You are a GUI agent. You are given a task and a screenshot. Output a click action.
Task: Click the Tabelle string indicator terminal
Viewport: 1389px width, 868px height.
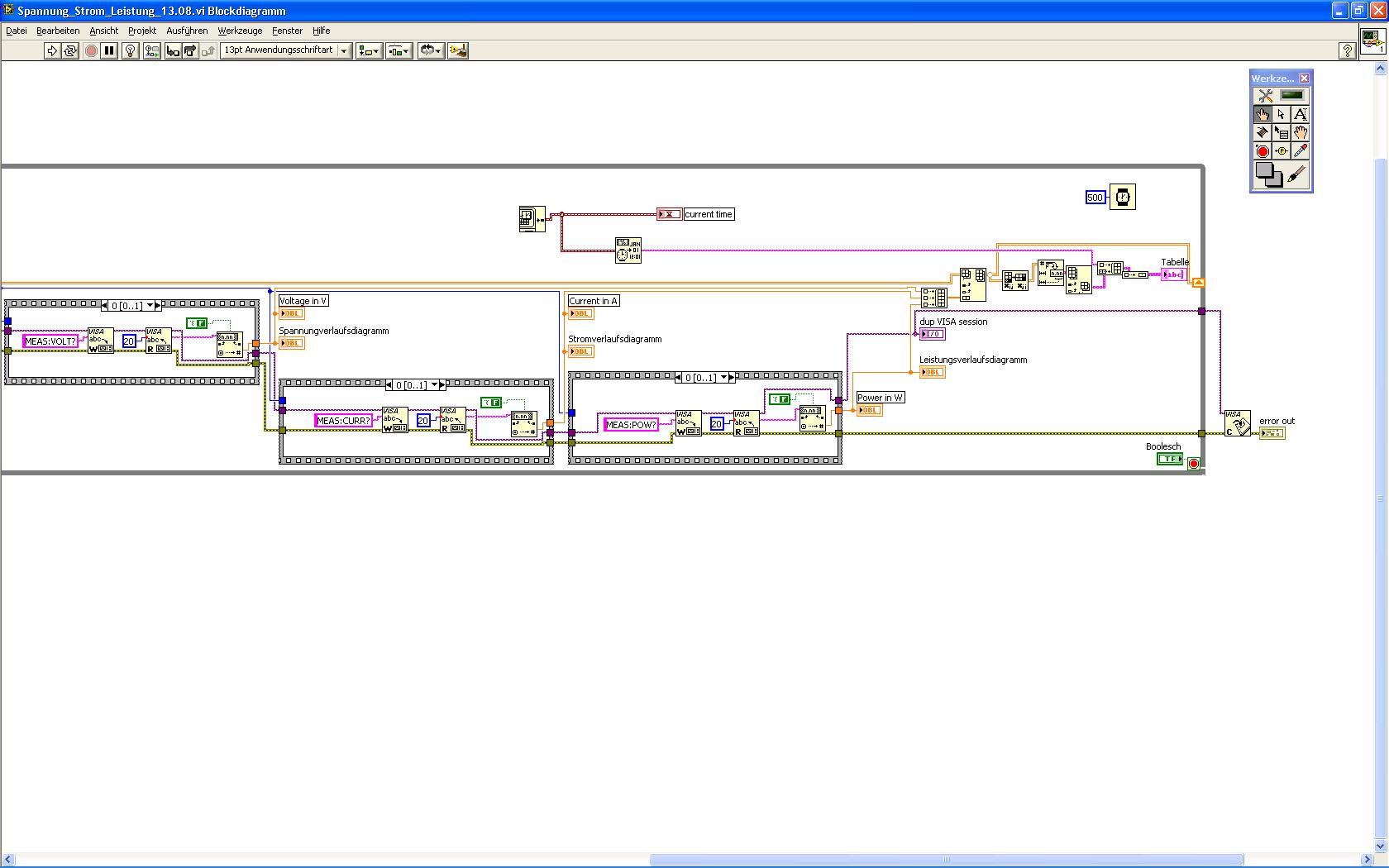pos(1173,274)
